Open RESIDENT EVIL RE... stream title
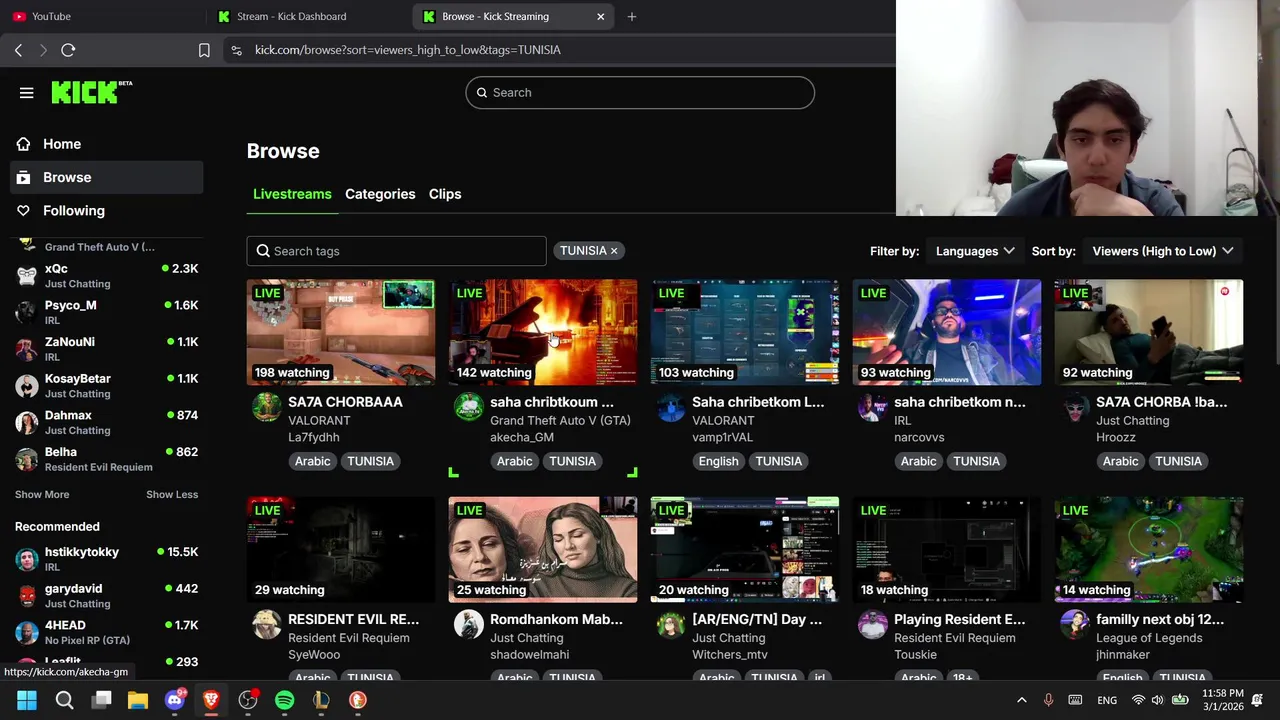The height and width of the screenshot is (720, 1280). [353, 619]
